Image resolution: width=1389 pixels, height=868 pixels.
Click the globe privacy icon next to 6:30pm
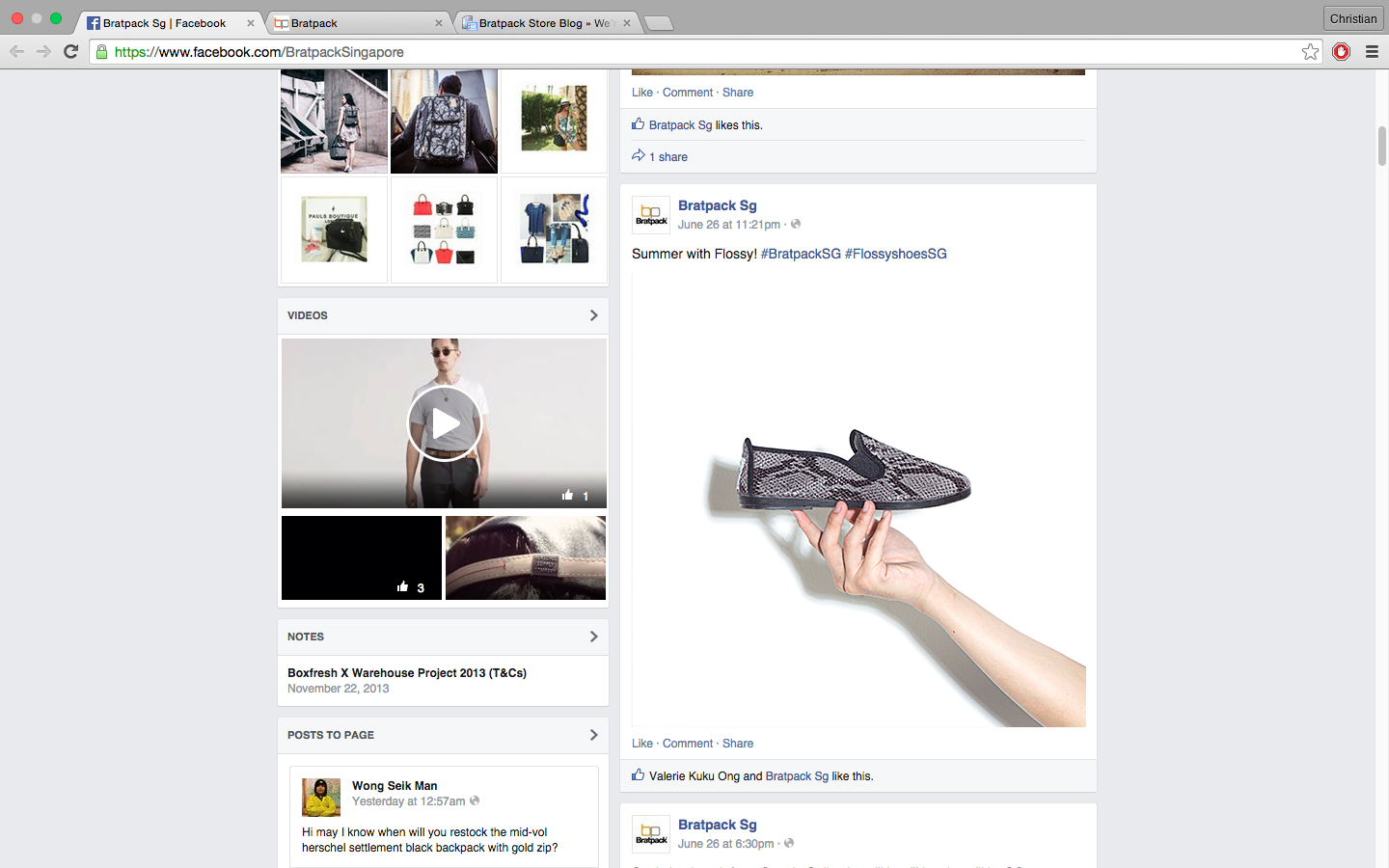pyautogui.click(x=789, y=843)
